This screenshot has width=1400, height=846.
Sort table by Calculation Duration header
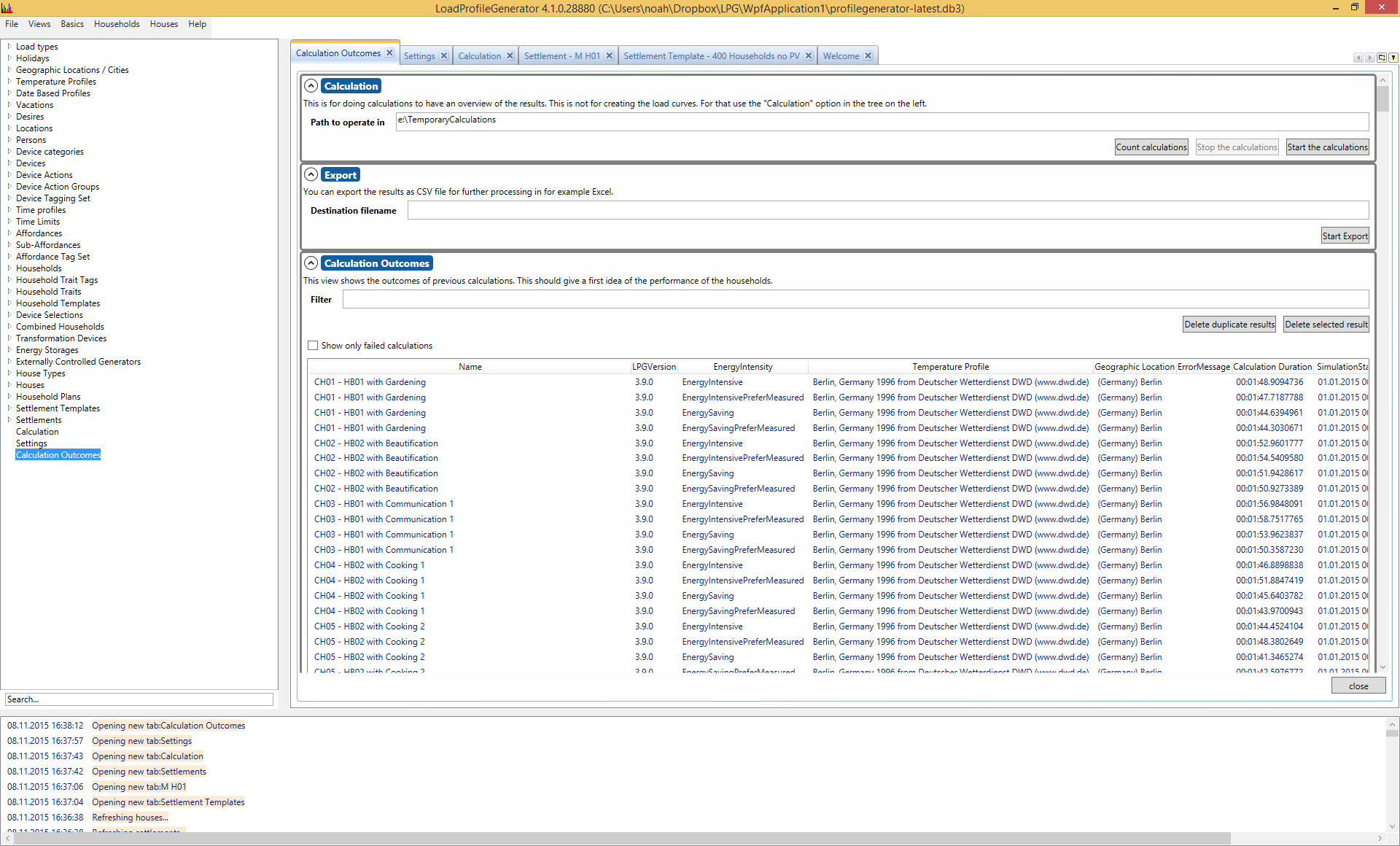(1272, 367)
